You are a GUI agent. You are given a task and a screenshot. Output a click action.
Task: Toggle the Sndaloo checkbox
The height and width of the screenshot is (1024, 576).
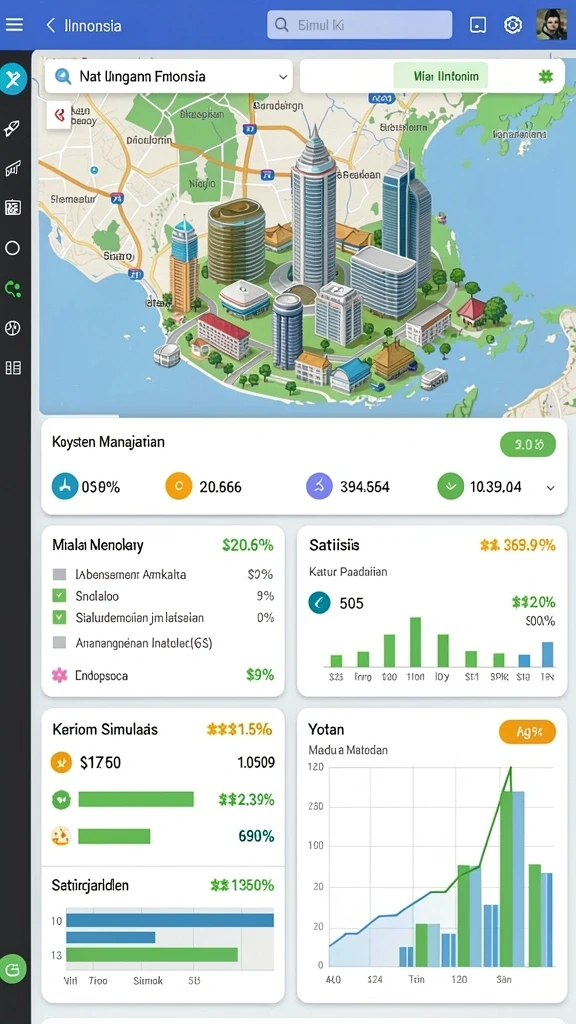pos(59,596)
